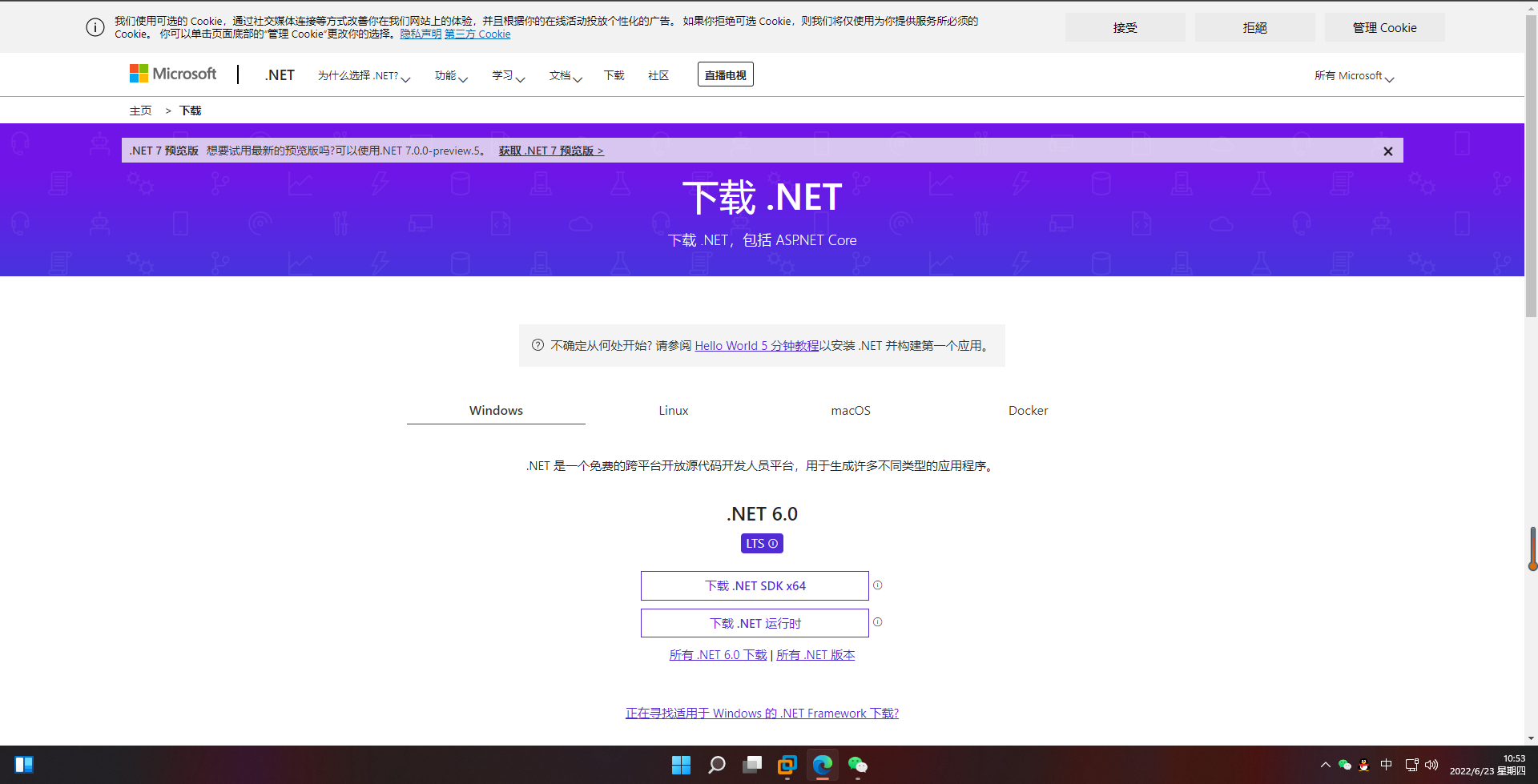Click 下载 .NET SDK x64 button

pyautogui.click(x=755, y=585)
